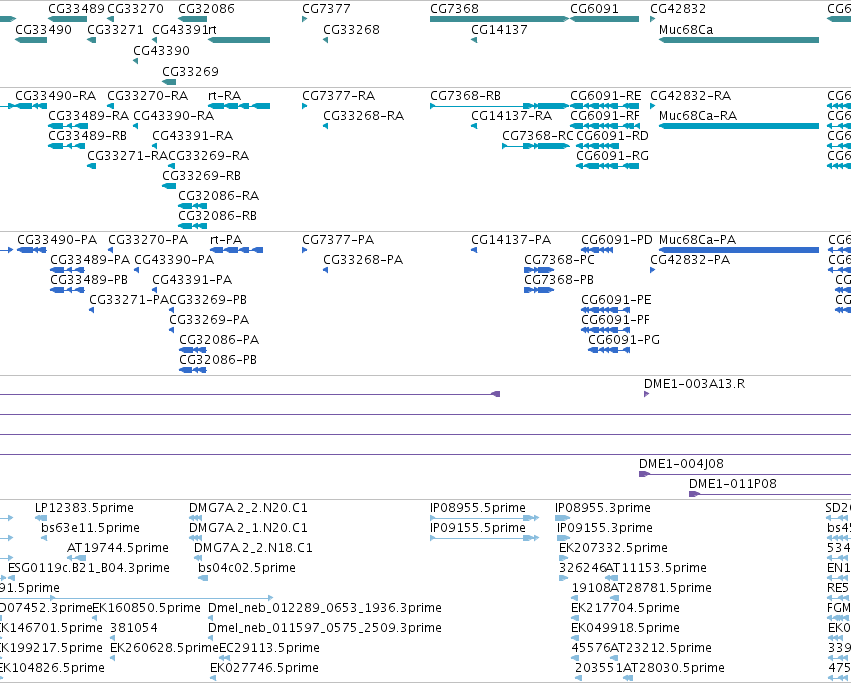Select the CG32086-RB transcript

192,226
